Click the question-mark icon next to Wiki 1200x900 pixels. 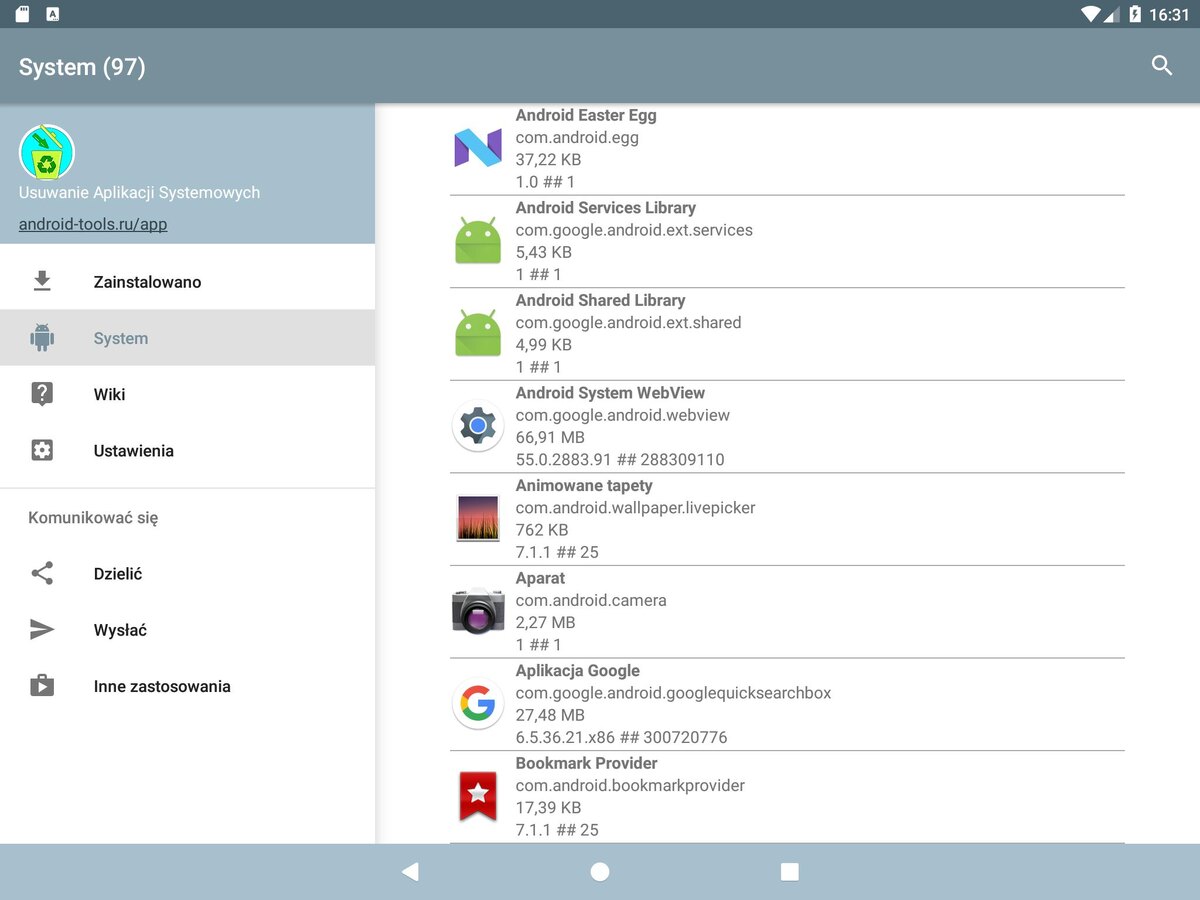click(42, 393)
